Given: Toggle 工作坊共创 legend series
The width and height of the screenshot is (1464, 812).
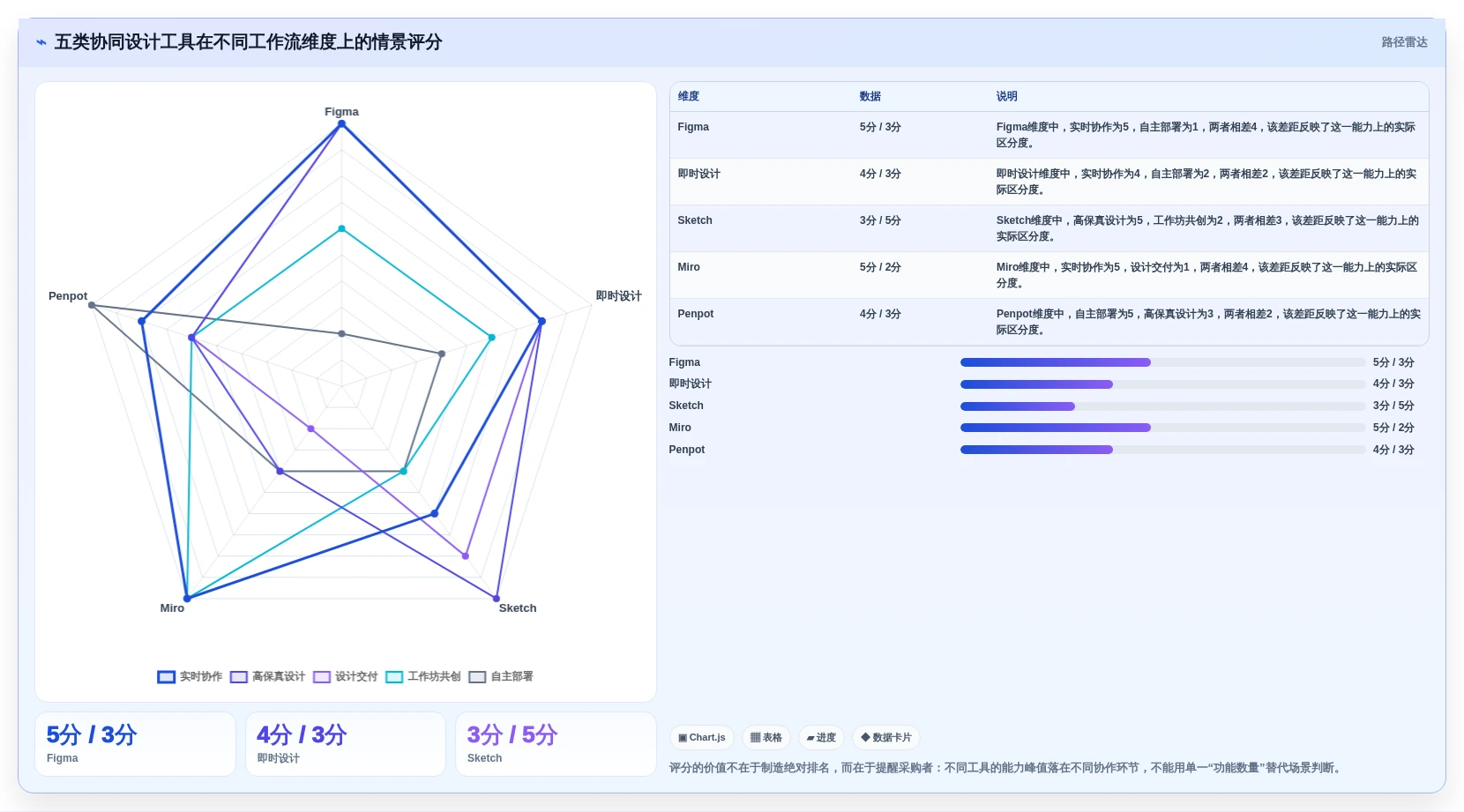Looking at the screenshot, I should tap(423, 676).
